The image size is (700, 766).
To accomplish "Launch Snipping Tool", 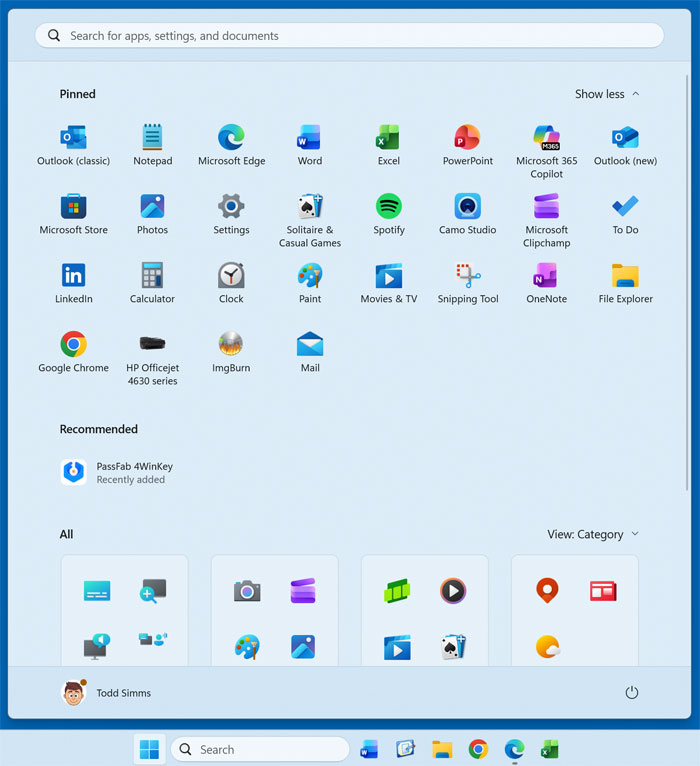I will click(467, 283).
